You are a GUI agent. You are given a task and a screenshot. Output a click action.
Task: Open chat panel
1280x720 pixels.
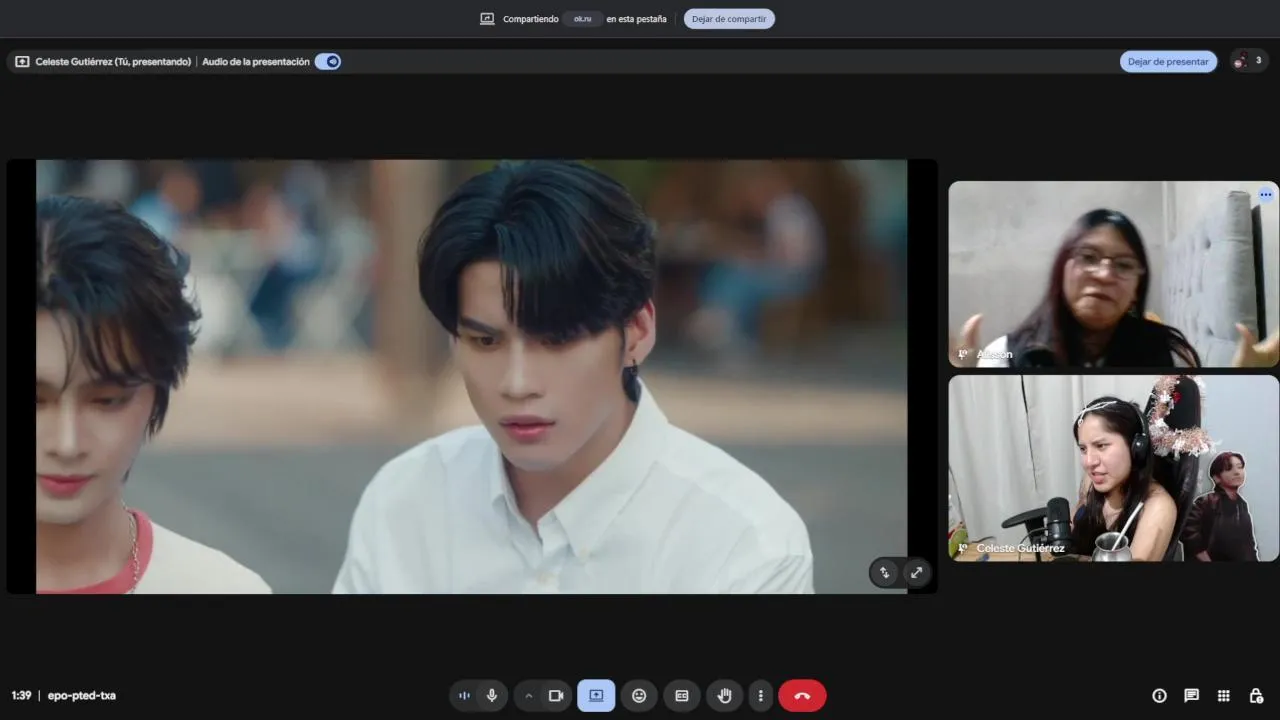[x=1191, y=696]
